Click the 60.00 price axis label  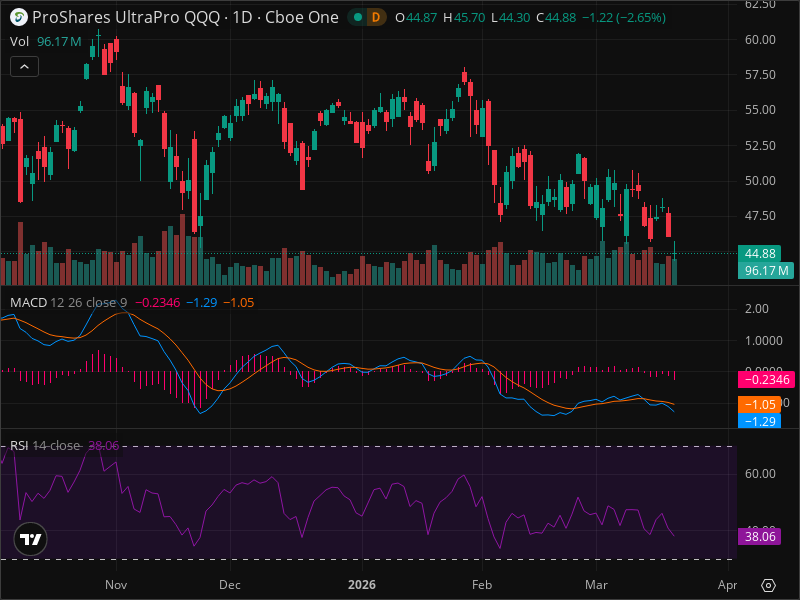[x=760, y=40]
